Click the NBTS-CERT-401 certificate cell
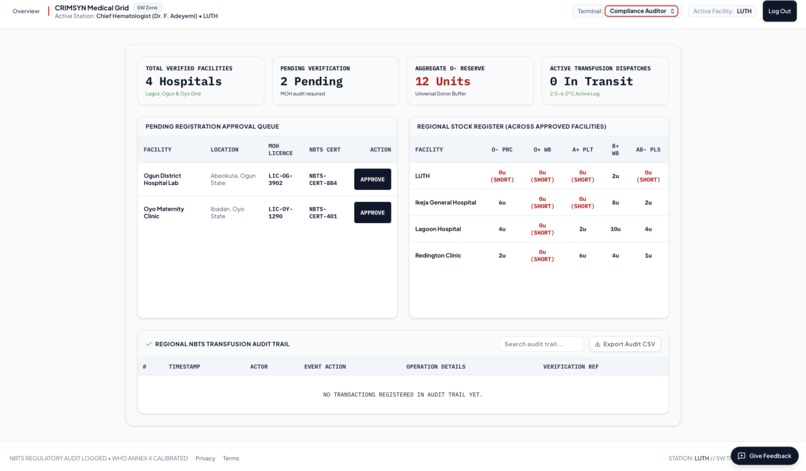The width and height of the screenshot is (806, 471). (323, 212)
